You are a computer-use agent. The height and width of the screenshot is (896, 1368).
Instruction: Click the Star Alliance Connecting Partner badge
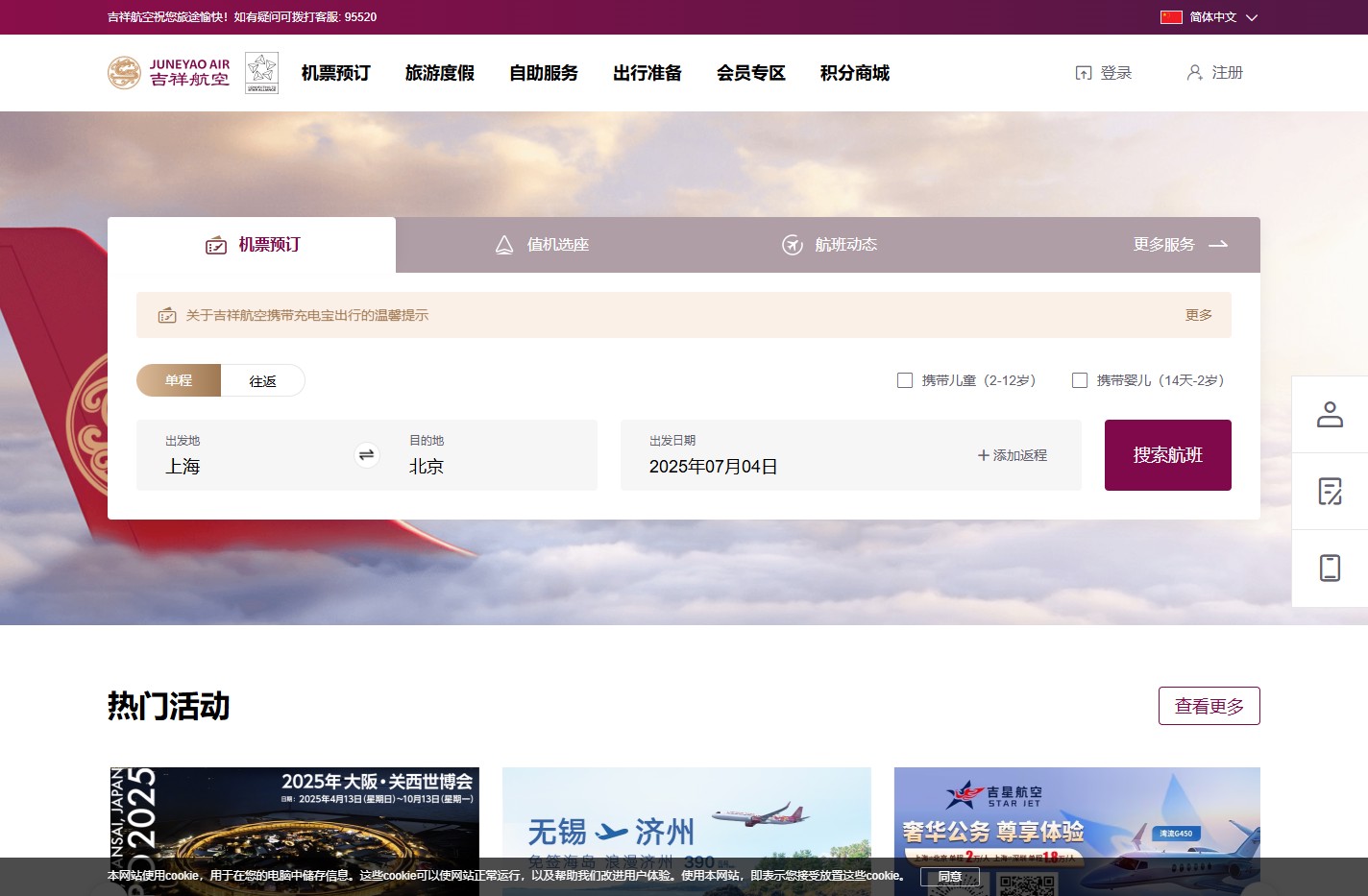pos(261,73)
